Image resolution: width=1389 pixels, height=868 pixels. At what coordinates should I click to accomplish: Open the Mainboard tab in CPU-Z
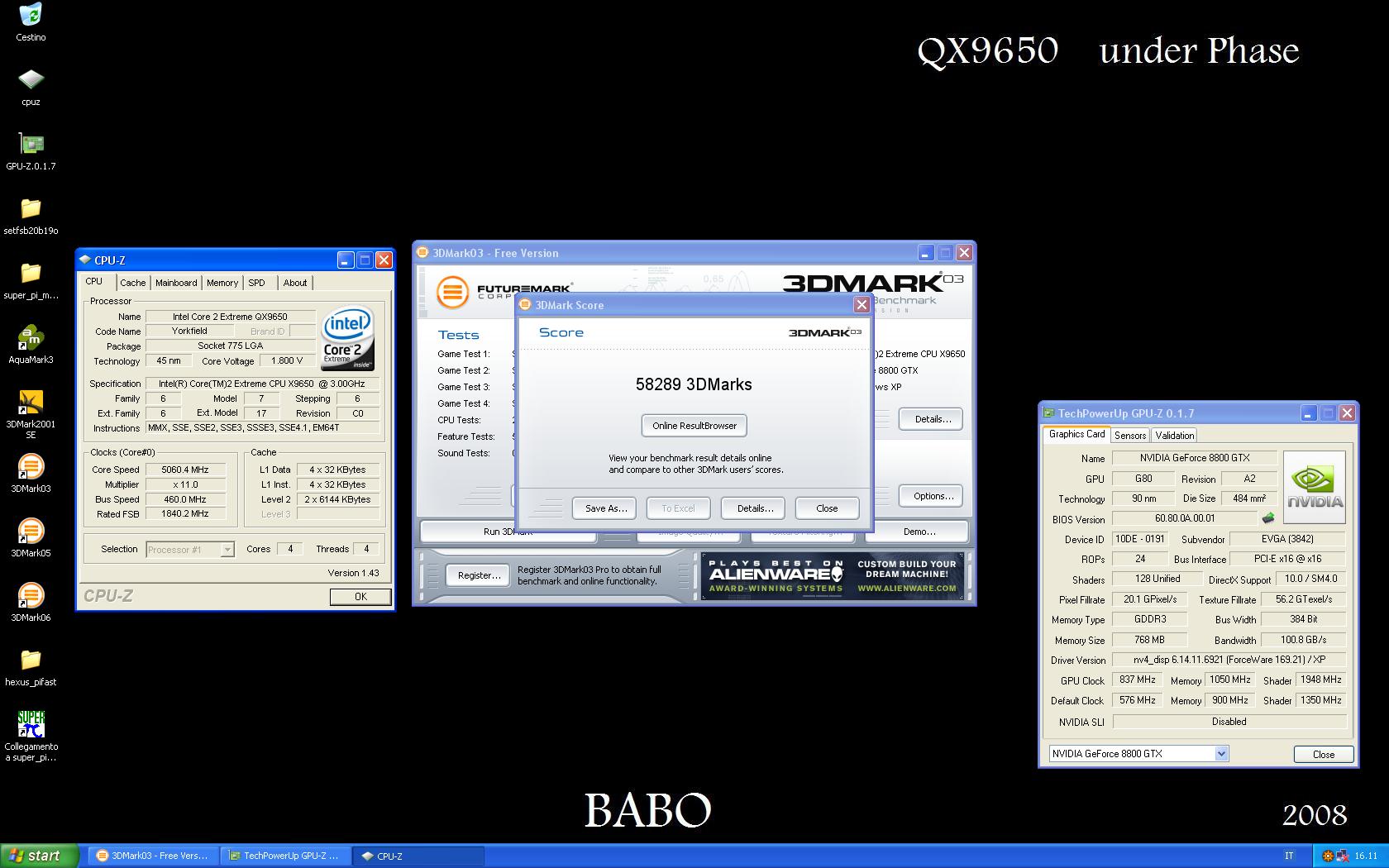tap(176, 283)
